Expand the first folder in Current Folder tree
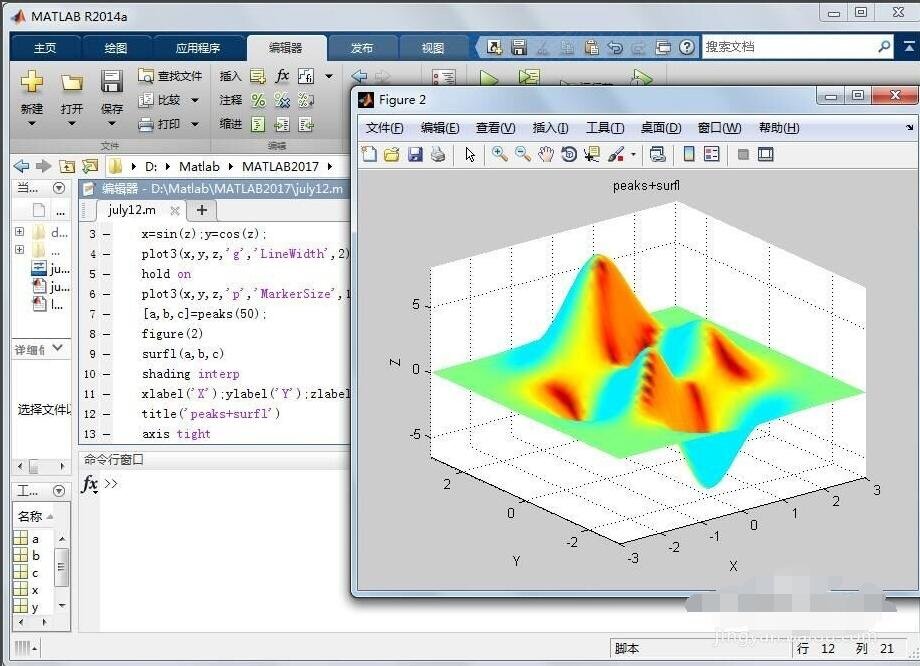This screenshot has height=666, width=920. click(19, 232)
